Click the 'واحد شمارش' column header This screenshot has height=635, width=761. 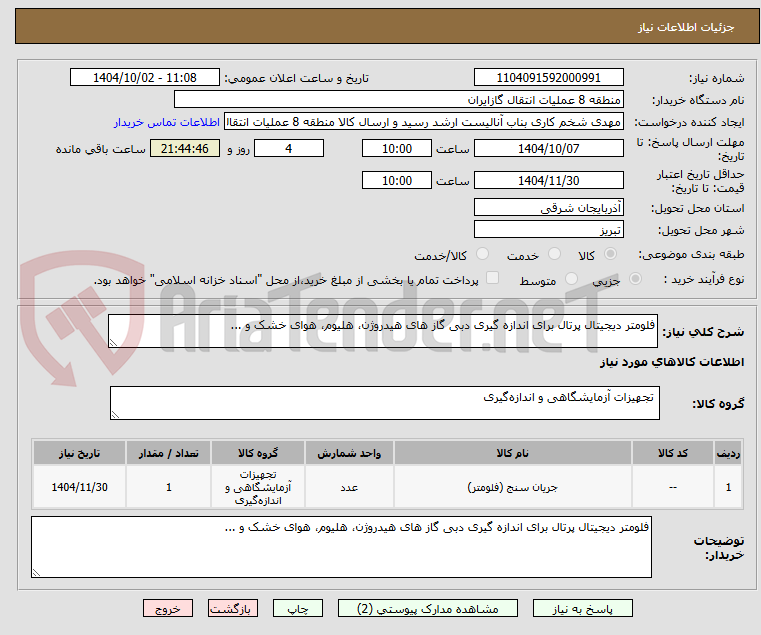[x=349, y=453]
